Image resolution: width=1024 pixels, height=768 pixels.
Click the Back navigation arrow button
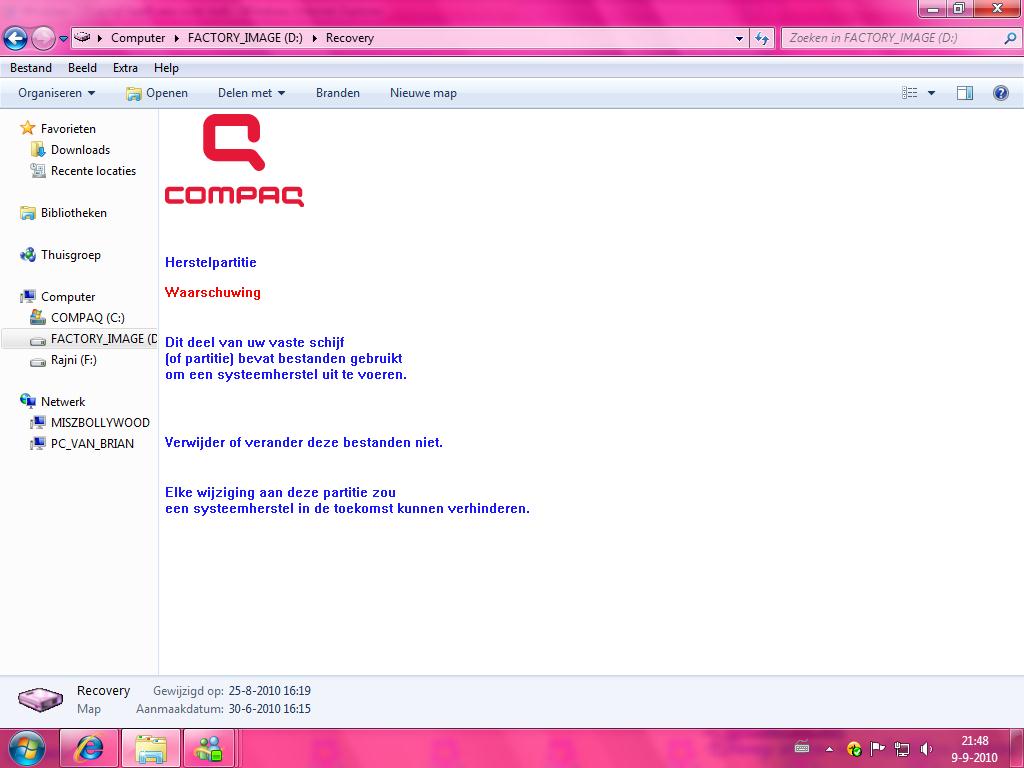(x=16, y=38)
